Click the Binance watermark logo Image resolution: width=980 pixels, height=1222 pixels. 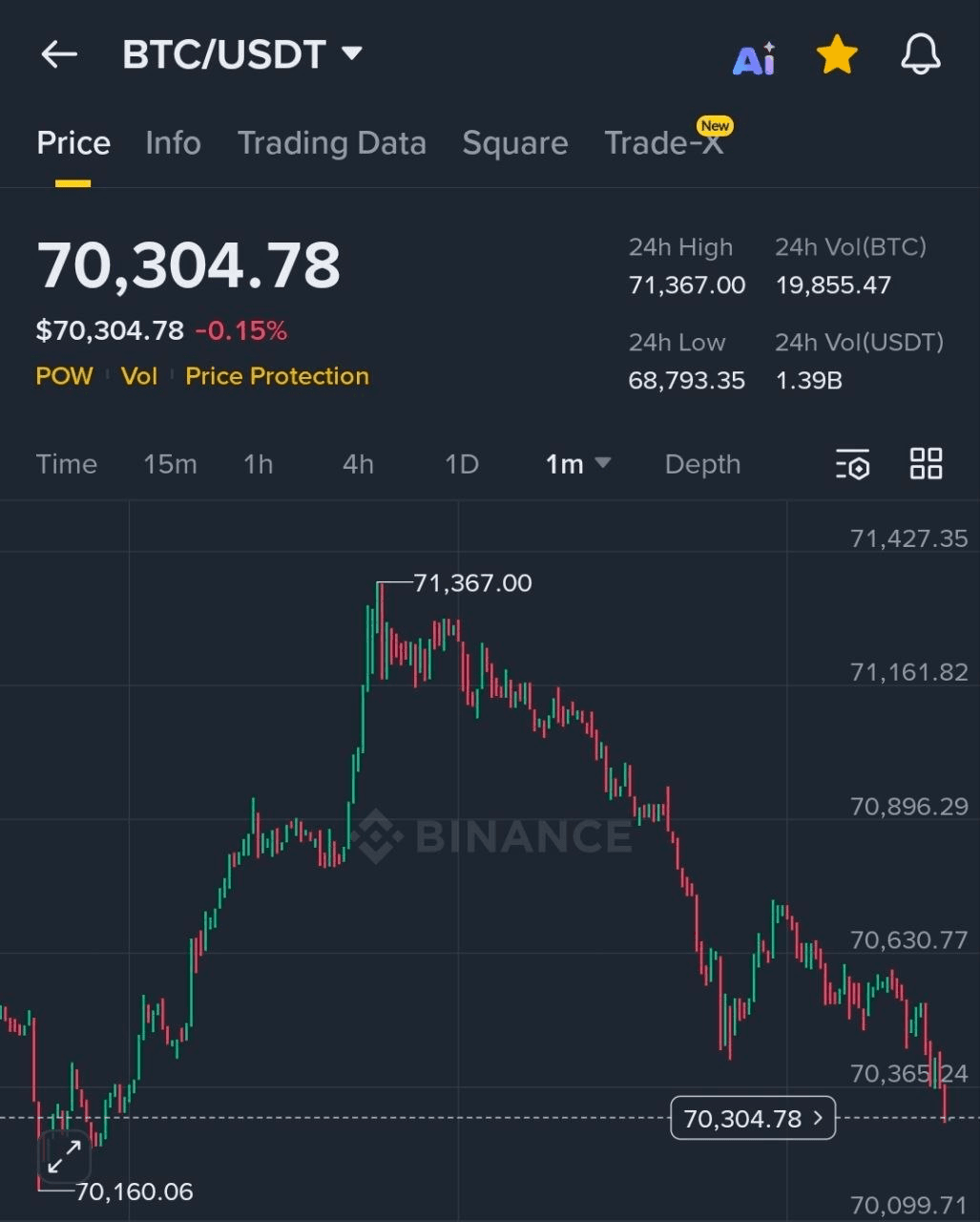pyautogui.click(x=492, y=836)
